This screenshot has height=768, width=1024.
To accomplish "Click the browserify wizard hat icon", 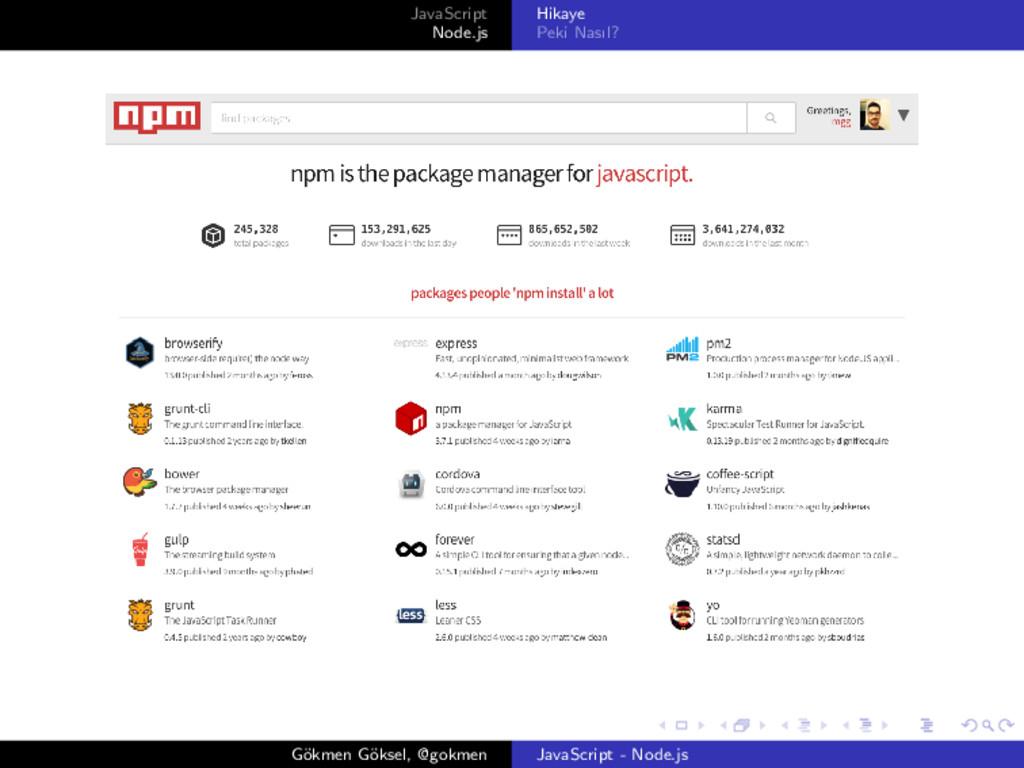I will tap(139, 353).
